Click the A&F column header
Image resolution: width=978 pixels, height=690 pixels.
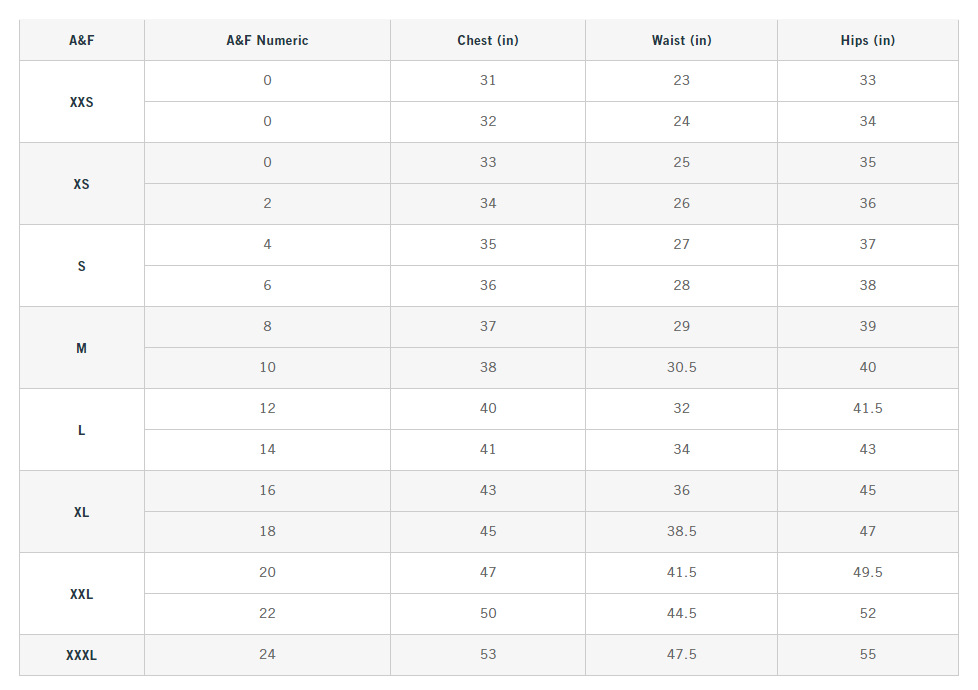[82, 41]
